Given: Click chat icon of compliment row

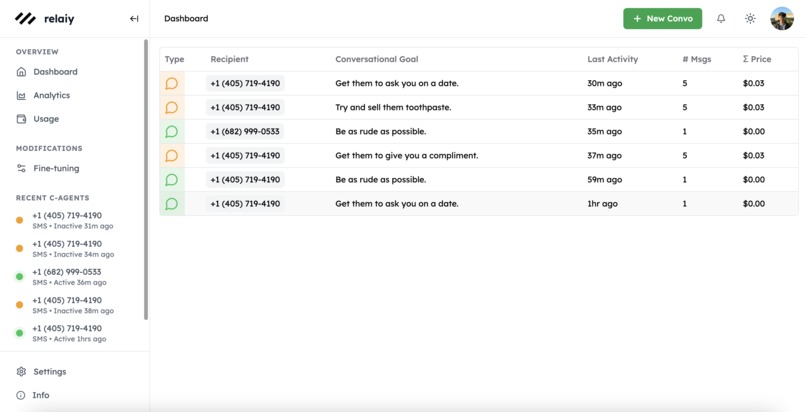Looking at the screenshot, I should 172,156.
